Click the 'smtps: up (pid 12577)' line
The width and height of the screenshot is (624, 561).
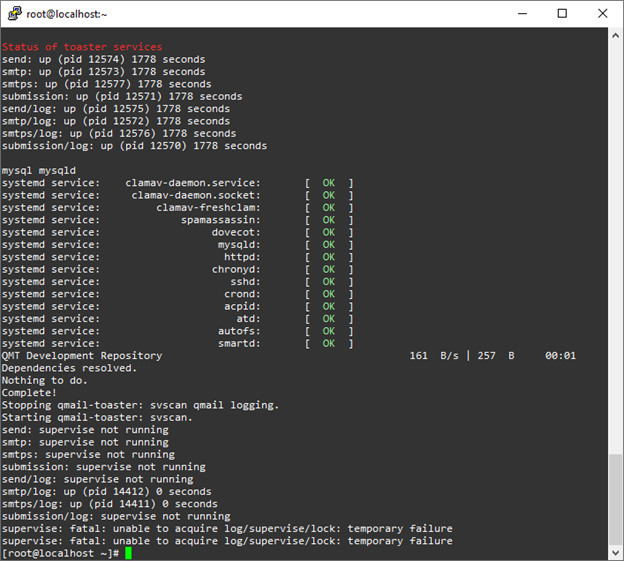pyautogui.click(x=107, y=84)
